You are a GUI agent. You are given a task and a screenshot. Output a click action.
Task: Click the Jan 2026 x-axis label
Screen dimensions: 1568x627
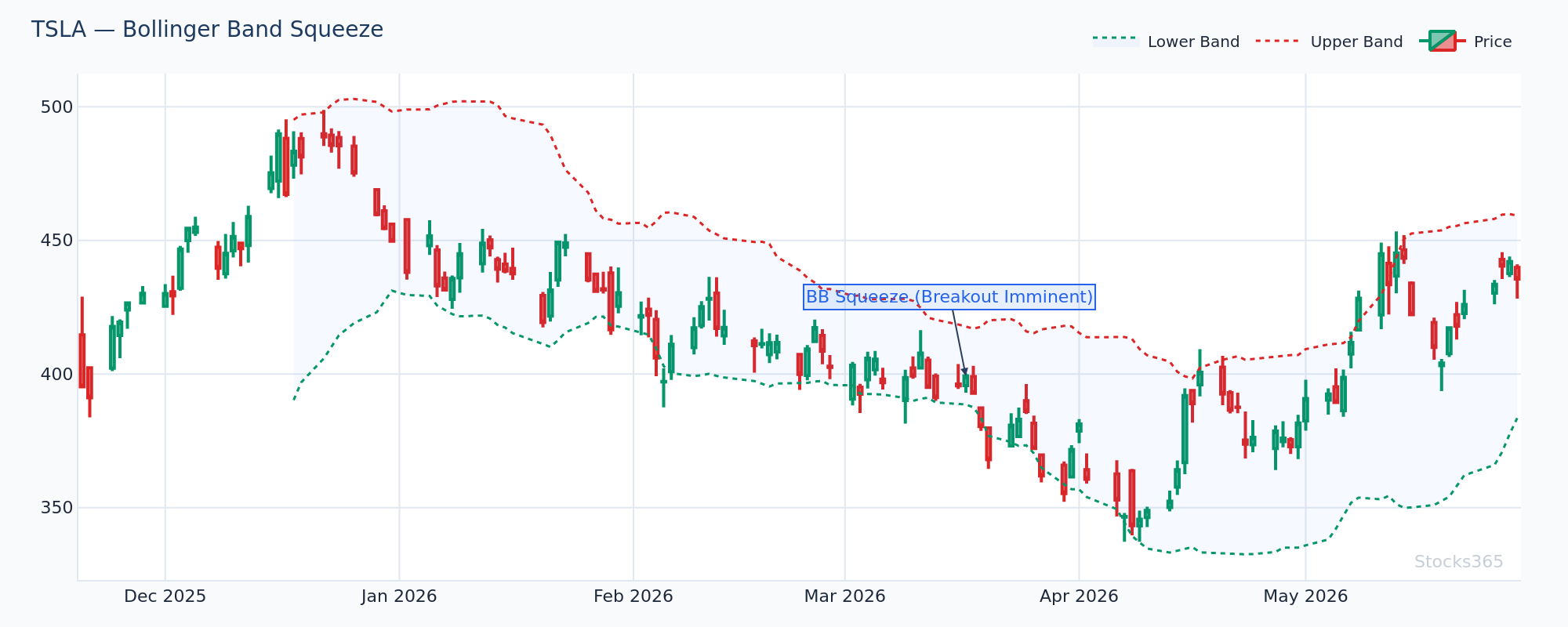pos(399,596)
